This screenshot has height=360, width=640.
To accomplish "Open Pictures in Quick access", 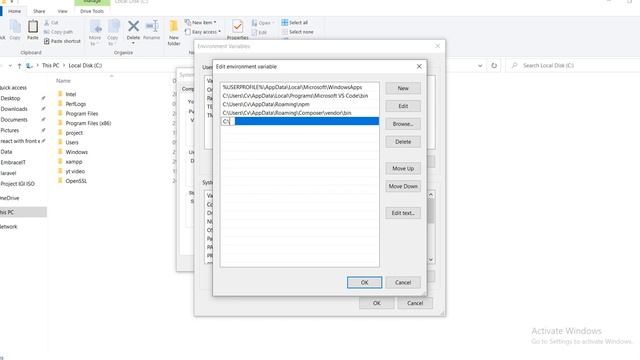I will [x=10, y=130].
